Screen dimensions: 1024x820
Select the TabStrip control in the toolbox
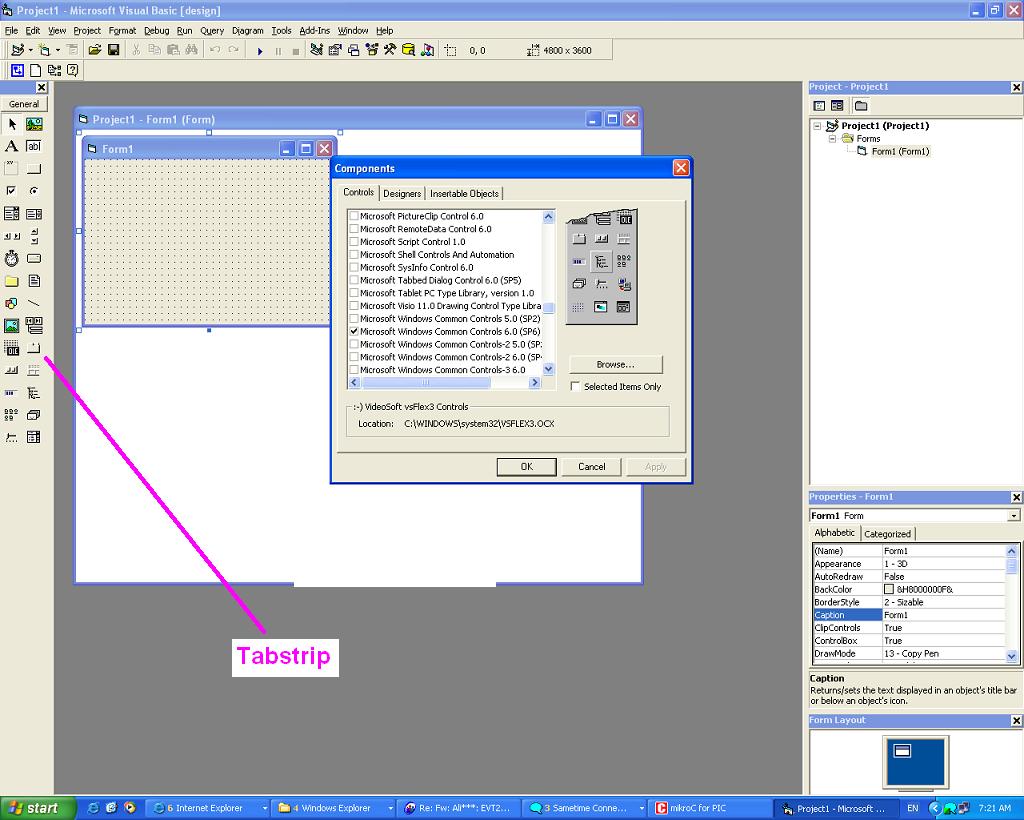(x=34, y=348)
